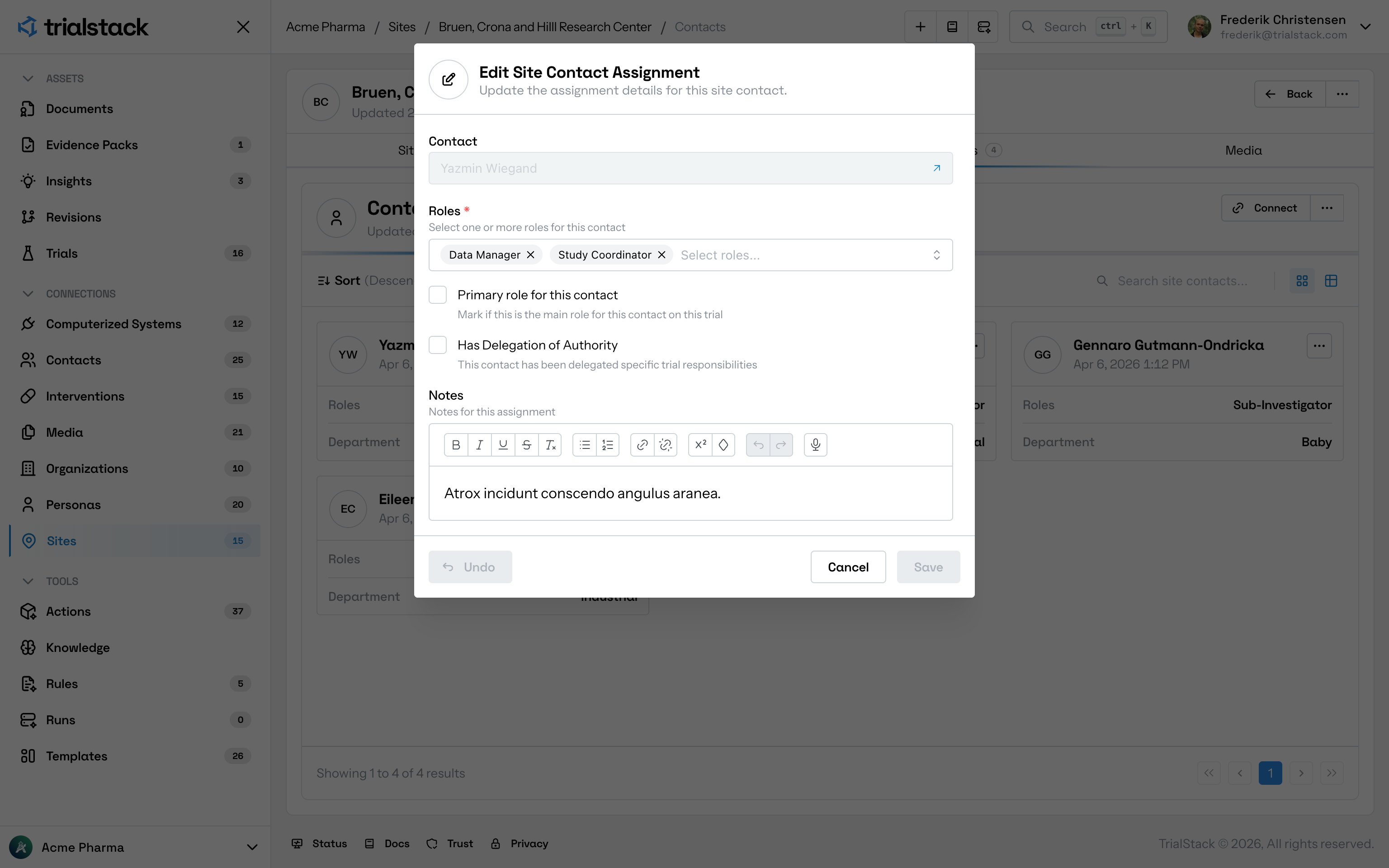This screenshot has height=868, width=1389.
Task: Toggle superscript in the Notes toolbar
Action: [x=700, y=445]
